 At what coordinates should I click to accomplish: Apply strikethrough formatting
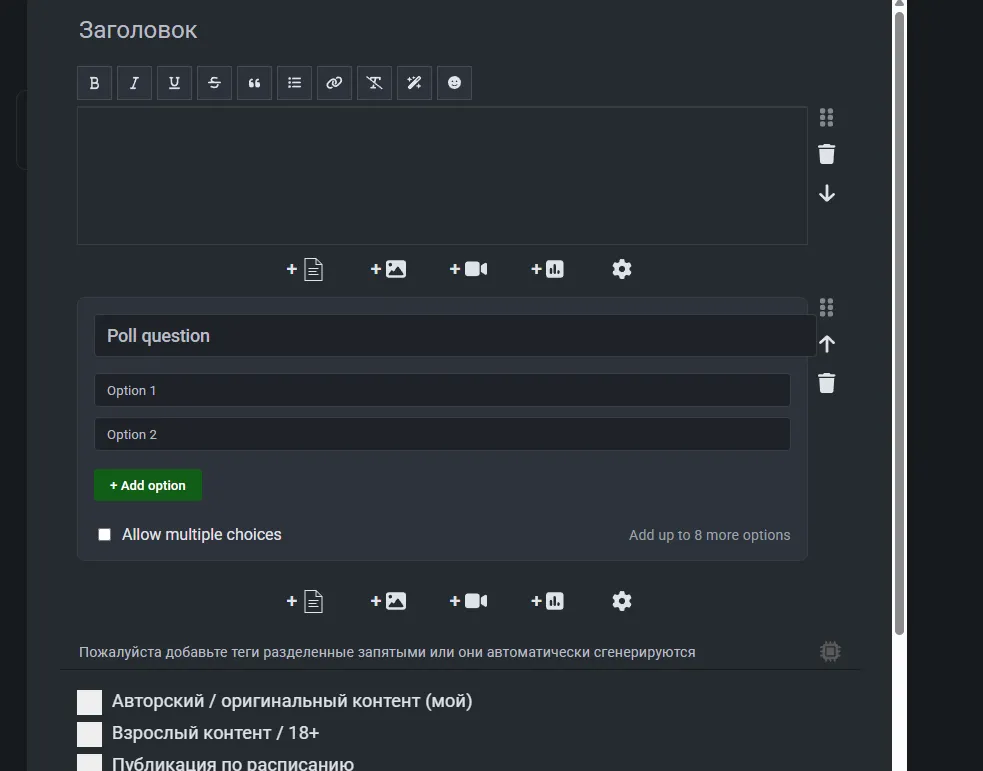pyautogui.click(x=214, y=83)
